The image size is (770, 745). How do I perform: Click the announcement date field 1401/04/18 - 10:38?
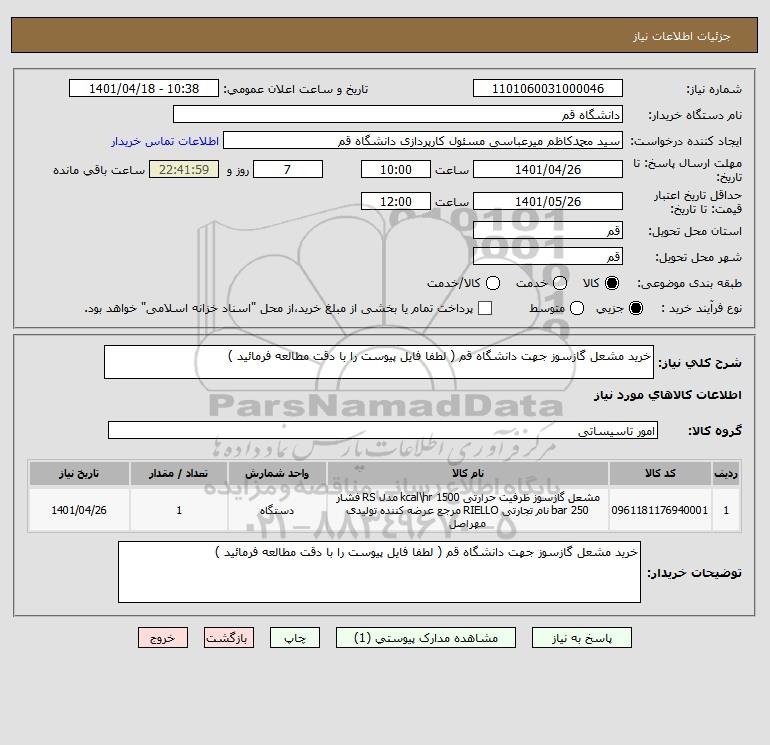144,88
